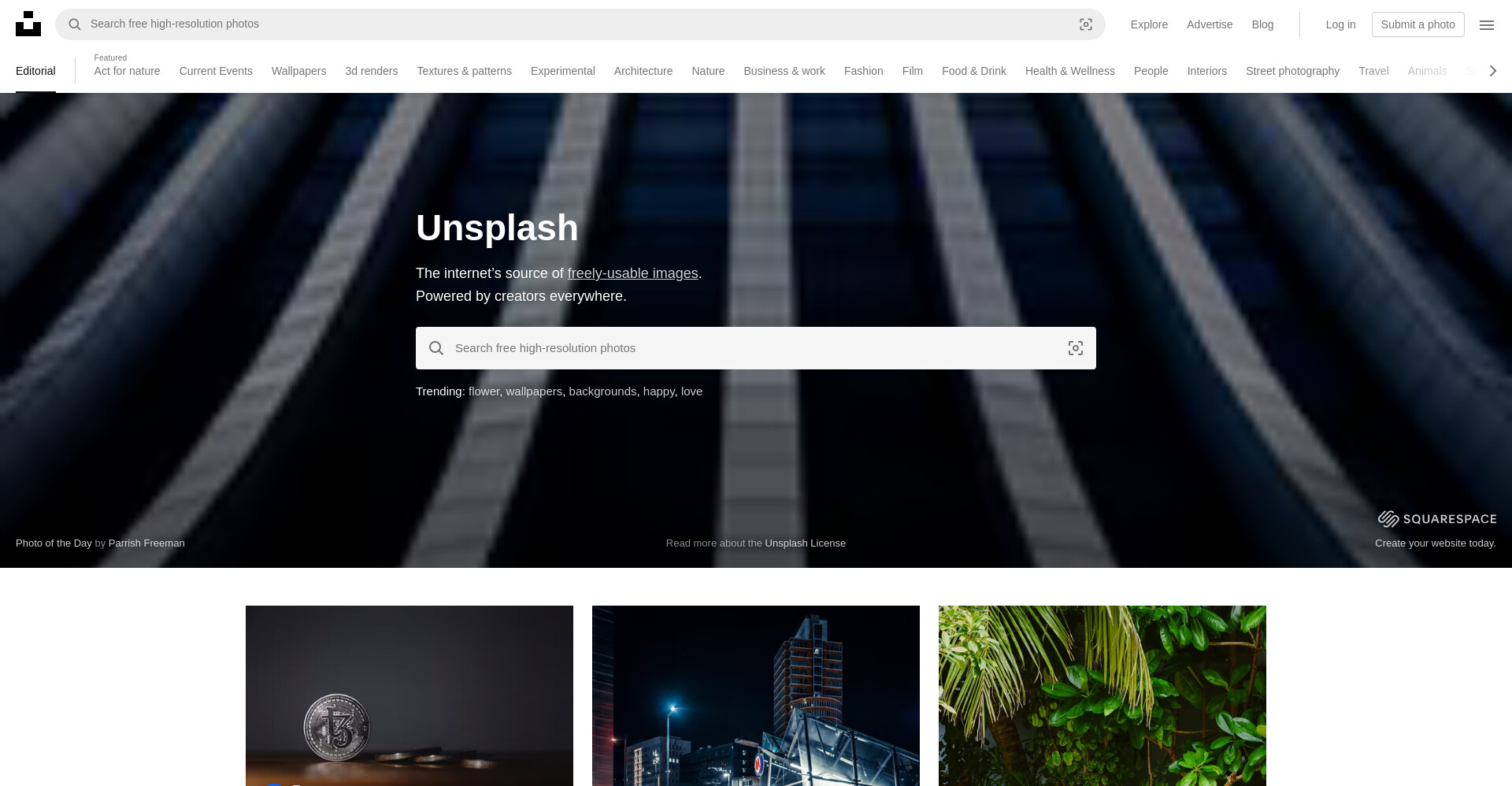Image resolution: width=1512 pixels, height=786 pixels.
Task: Click the Submit a photo button
Action: [1417, 24]
